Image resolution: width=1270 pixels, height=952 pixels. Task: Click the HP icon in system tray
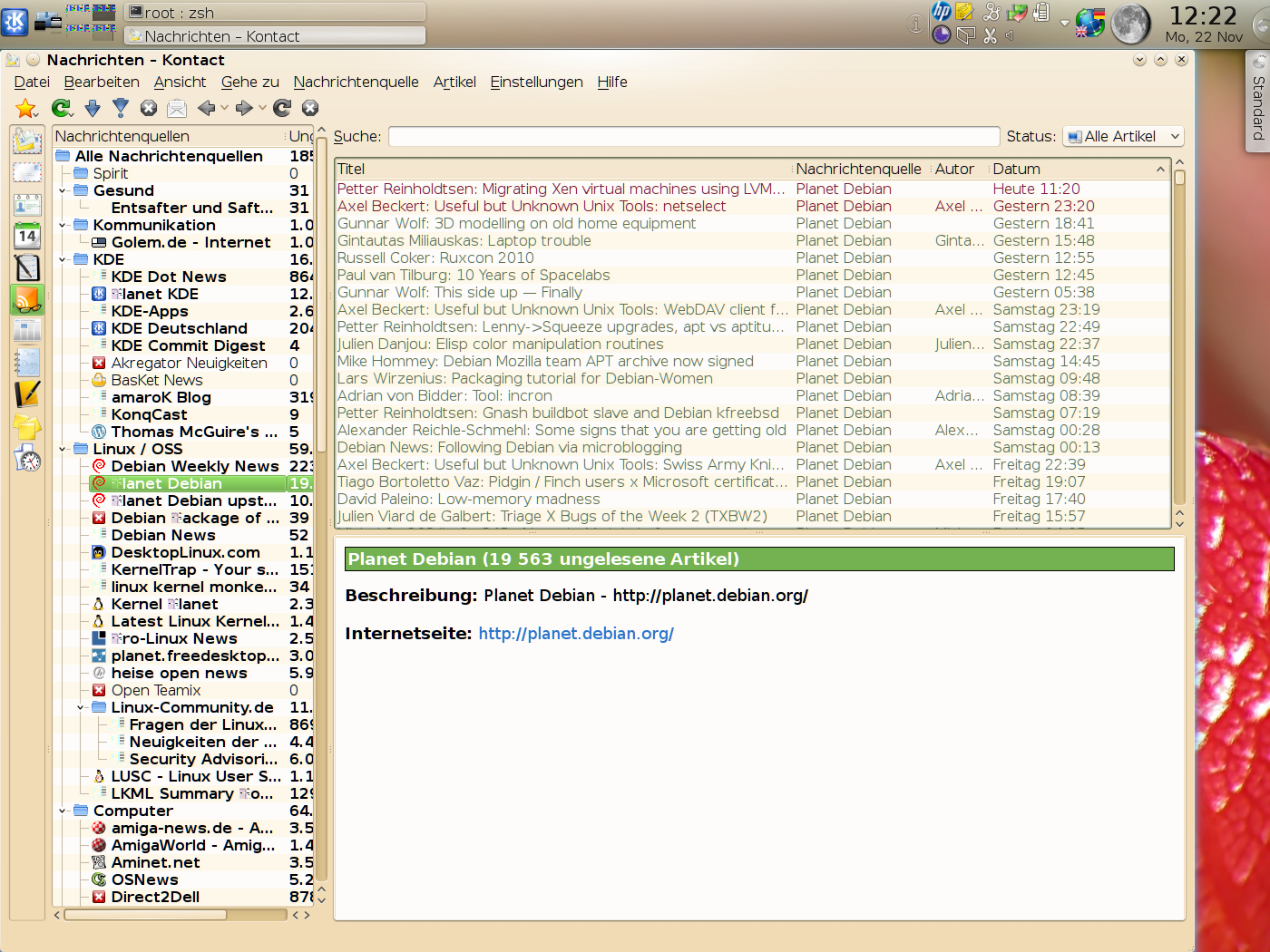click(x=942, y=12)
